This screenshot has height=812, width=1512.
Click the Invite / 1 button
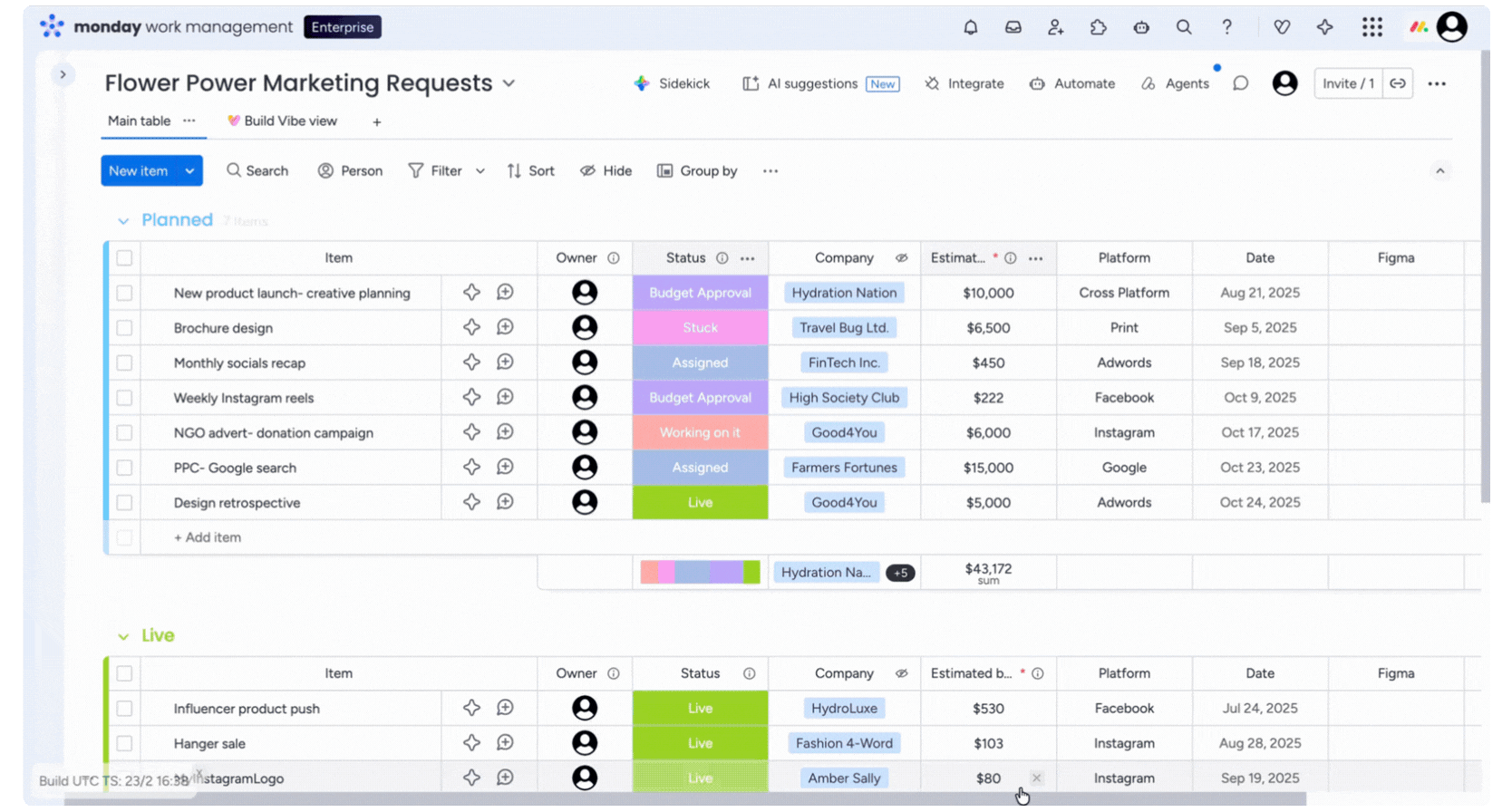[1348, 83]
